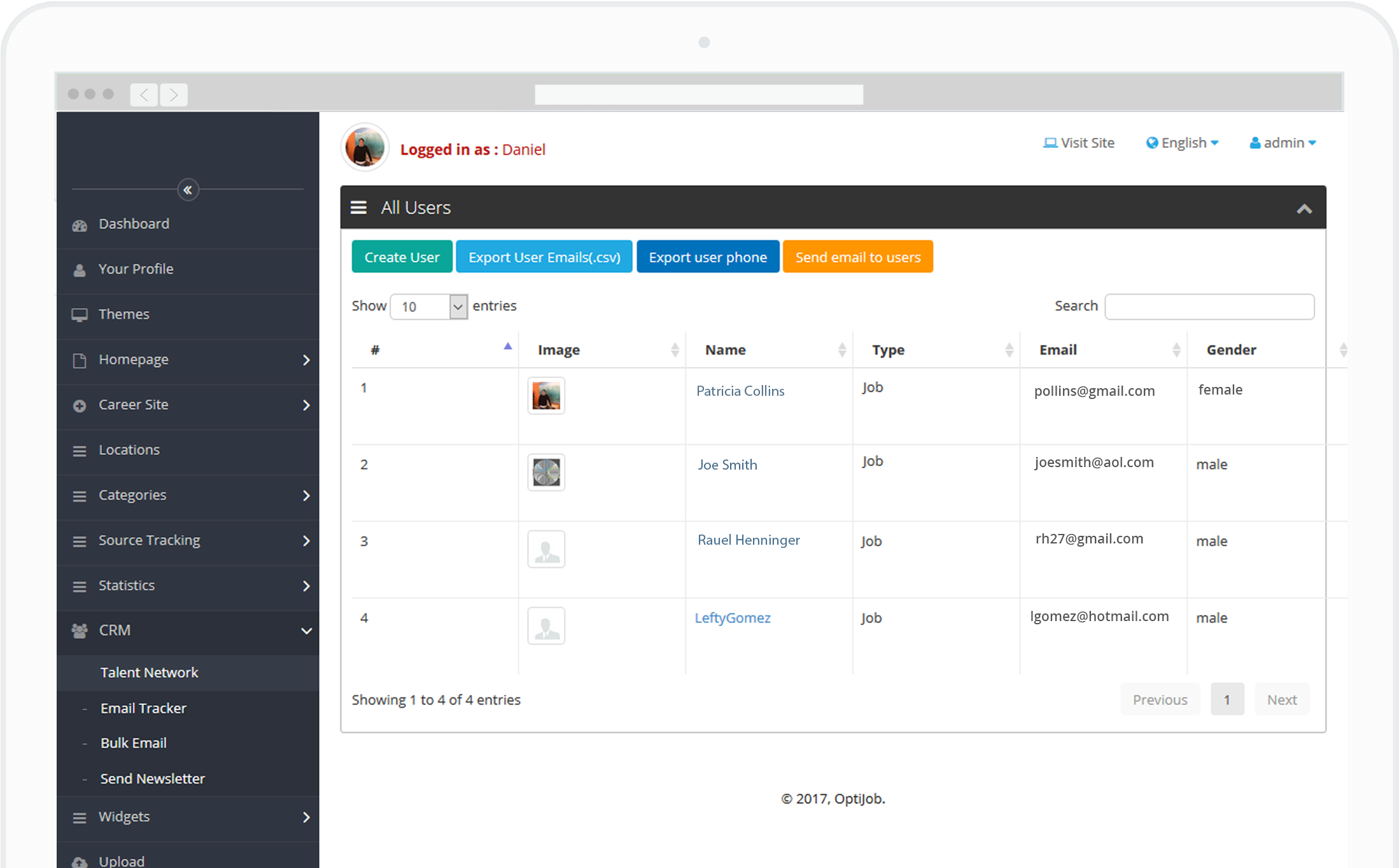The height and width of the screenshot is (868, 1399).
Task: Click the browser back arrow button
Action: [144, 95]
